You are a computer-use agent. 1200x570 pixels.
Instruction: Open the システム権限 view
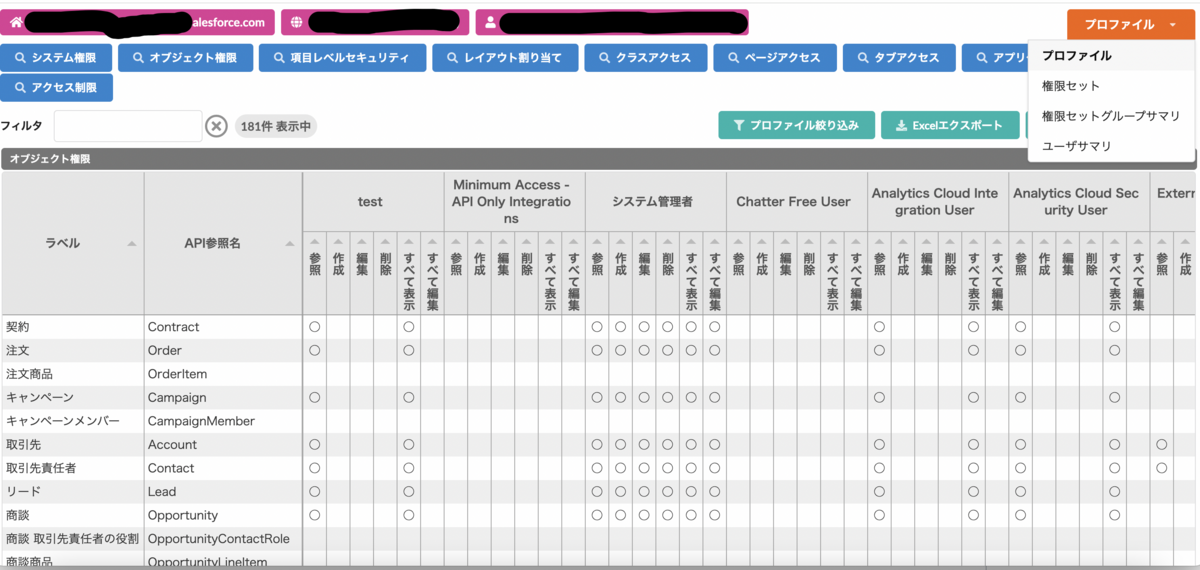coord(56,58)
